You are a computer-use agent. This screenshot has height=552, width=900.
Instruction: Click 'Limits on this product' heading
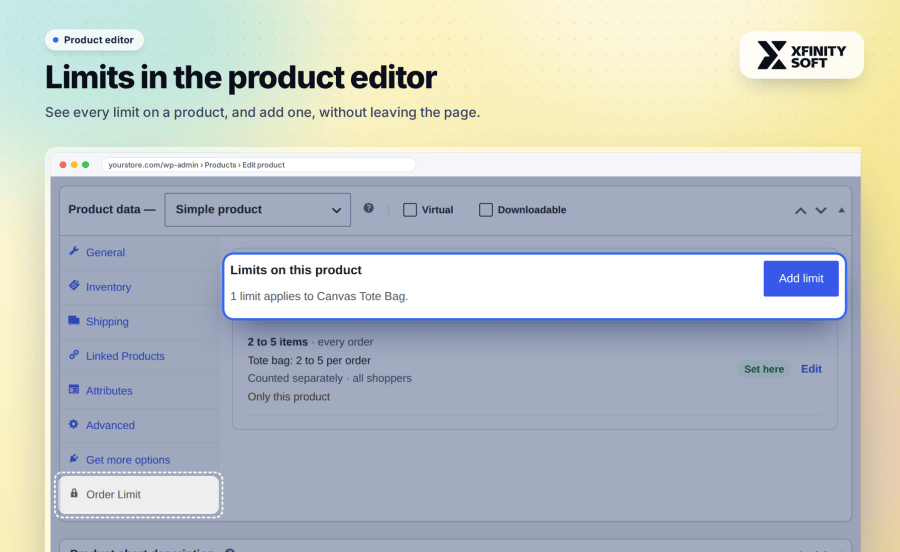pos(296,270)
